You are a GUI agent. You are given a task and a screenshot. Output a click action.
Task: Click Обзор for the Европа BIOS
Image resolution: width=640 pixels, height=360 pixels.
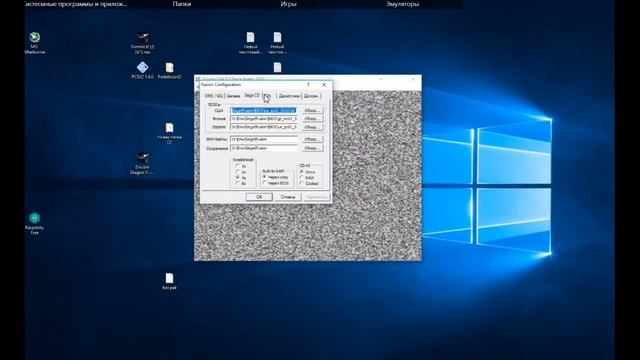click(x=313, y=127)
